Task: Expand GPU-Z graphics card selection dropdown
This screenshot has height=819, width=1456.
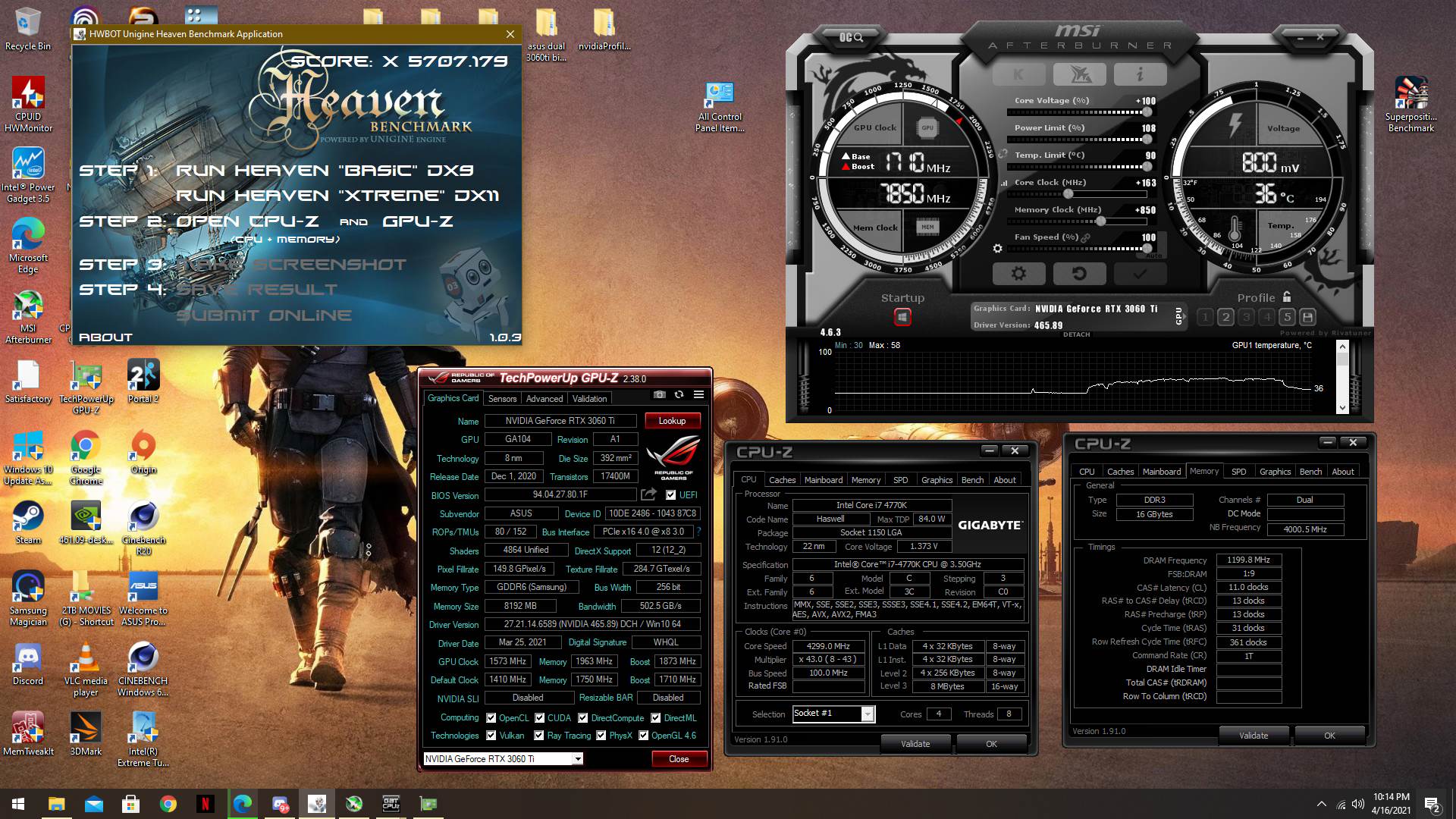Action: tap(577, 758)
